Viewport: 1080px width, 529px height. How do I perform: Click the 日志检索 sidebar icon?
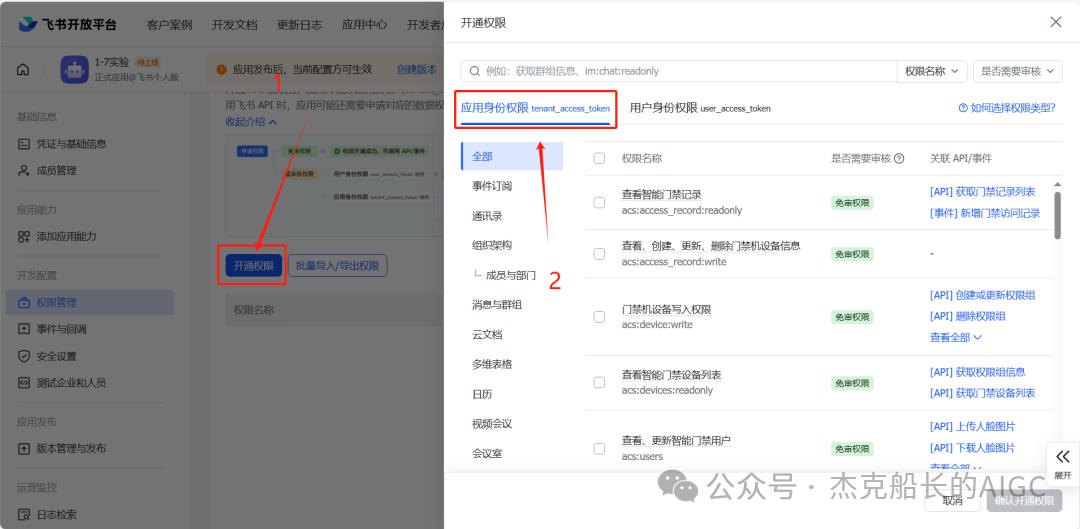coord(24,515)
